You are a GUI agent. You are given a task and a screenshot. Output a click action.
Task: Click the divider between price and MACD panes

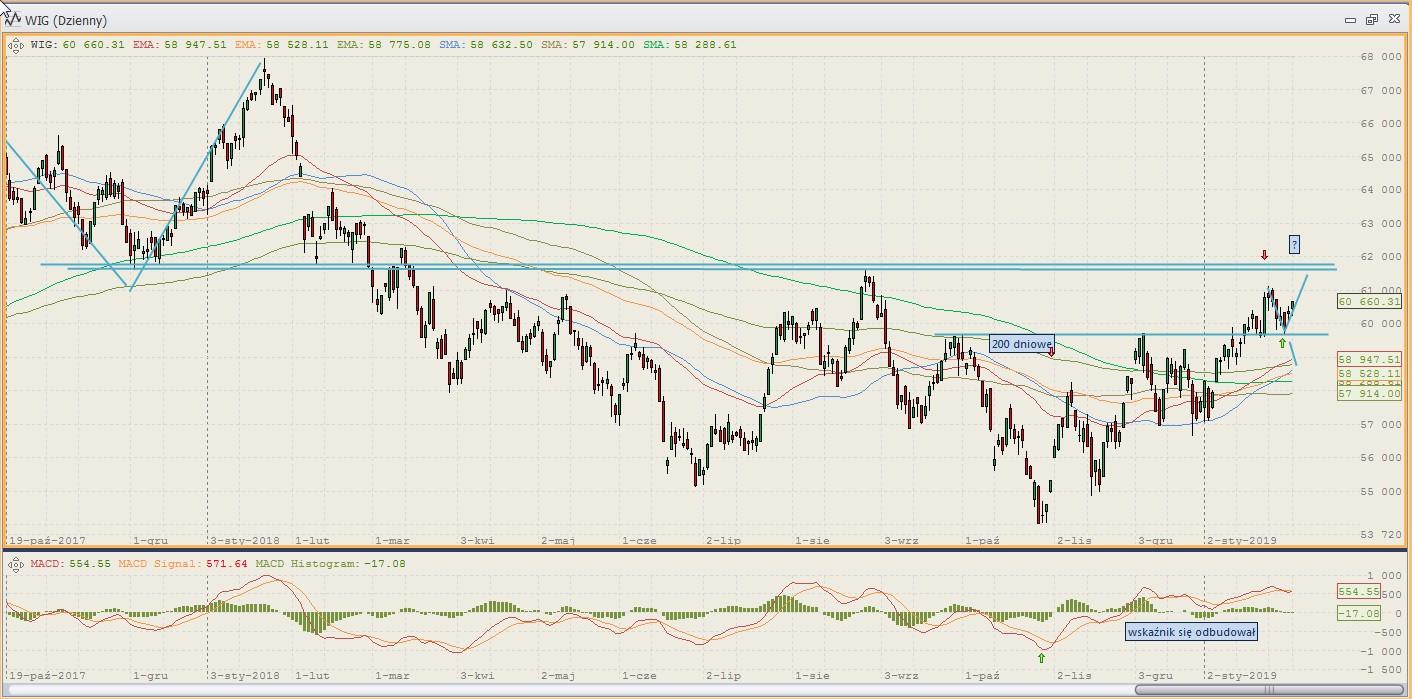click(x=706, y=550)
